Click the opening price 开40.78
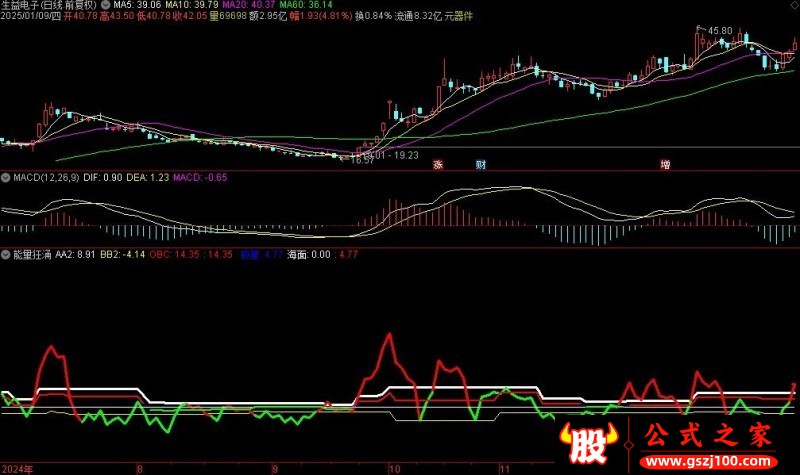Image resolution: width=800 pixels, height=475 pixels. tap(81, 16)
